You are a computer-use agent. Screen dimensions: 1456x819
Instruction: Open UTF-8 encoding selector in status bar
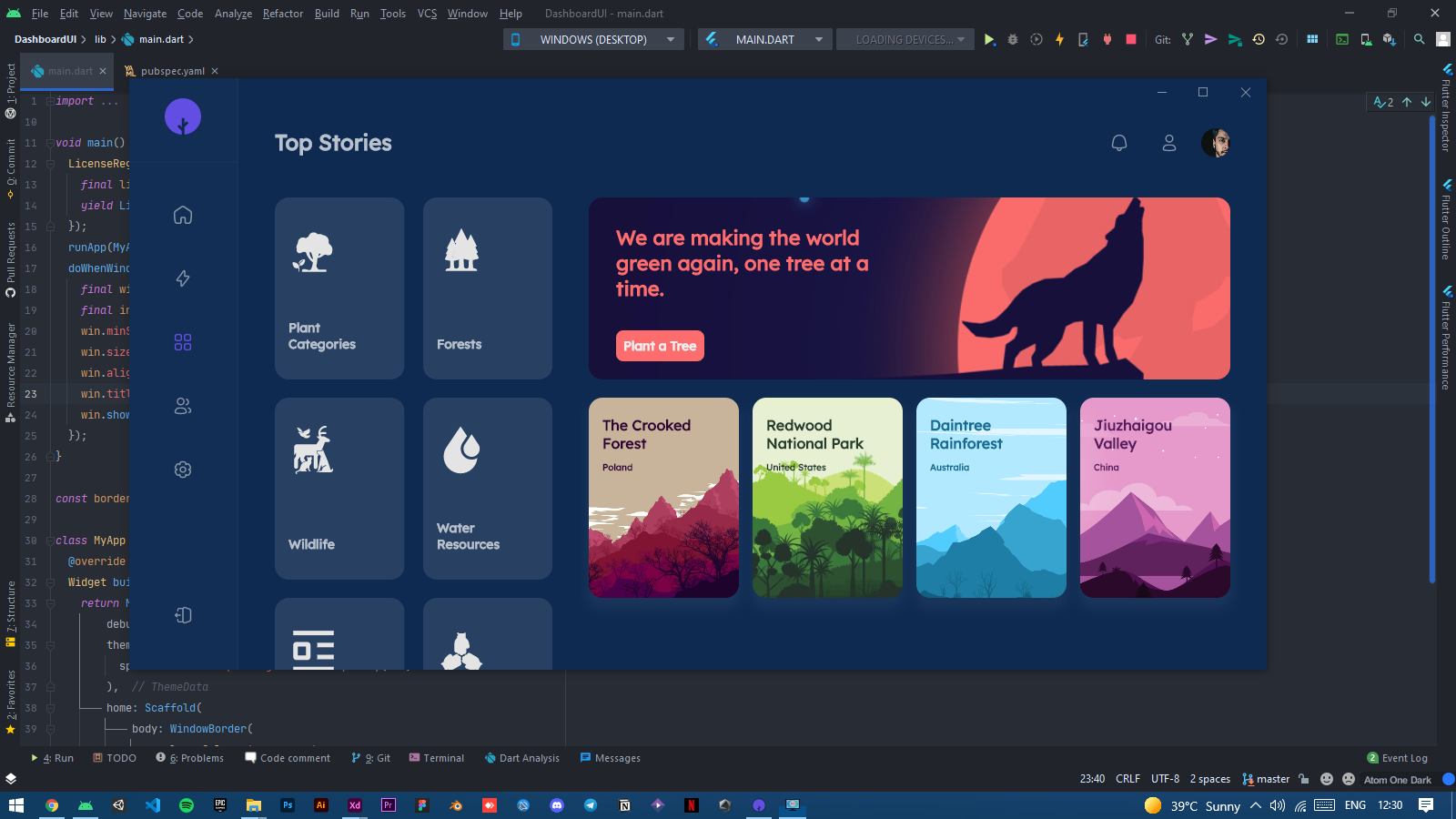click(1165, 779)
